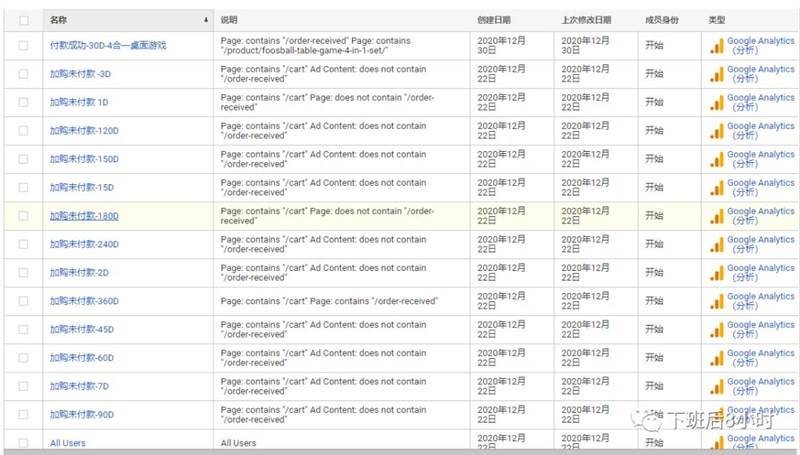Click Analytics icon in 加购未付款-7D row
The height and width of the screenshot is (455, 800).
click(x=717, y=387)
